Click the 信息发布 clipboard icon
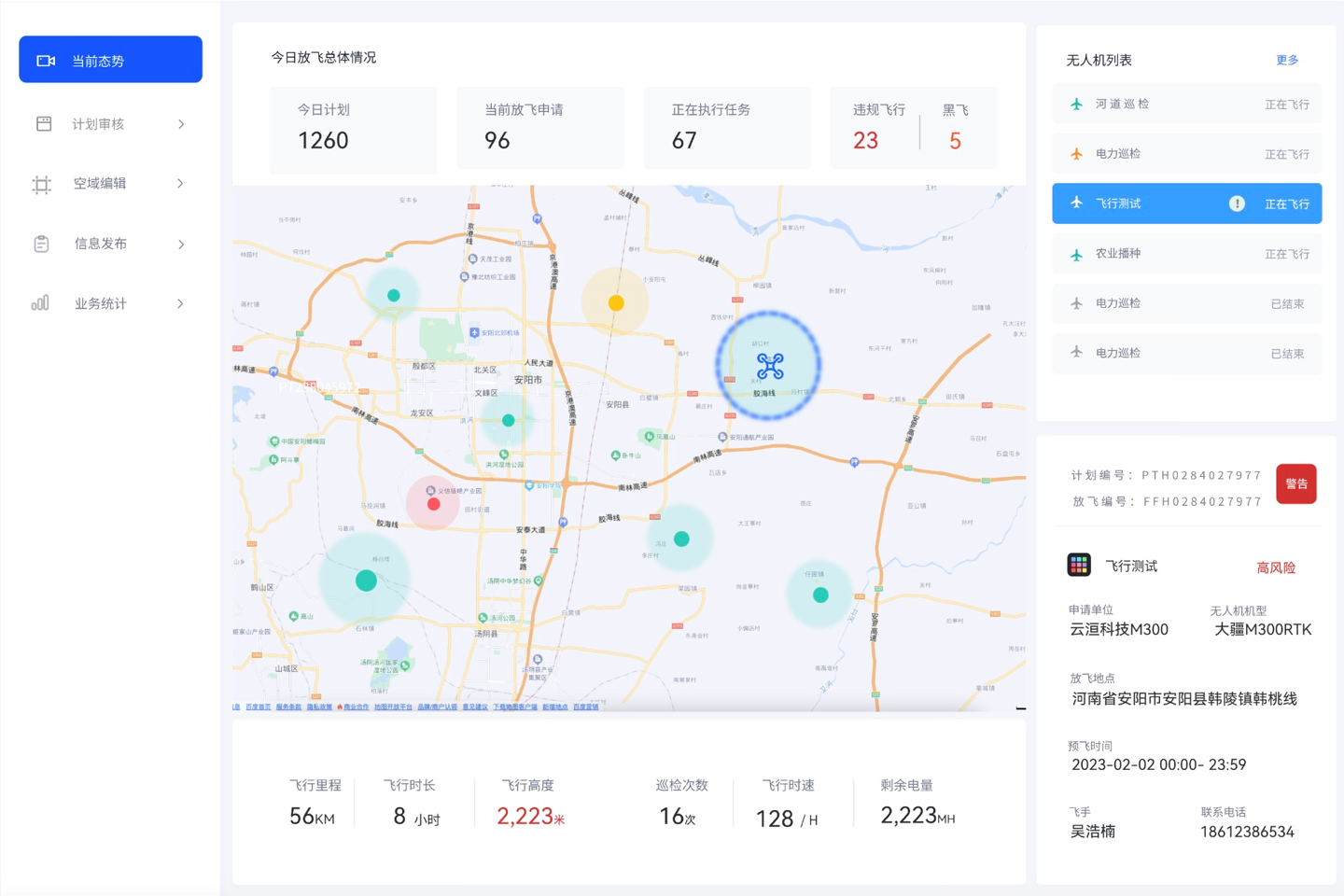 click(x=42, y=244)
